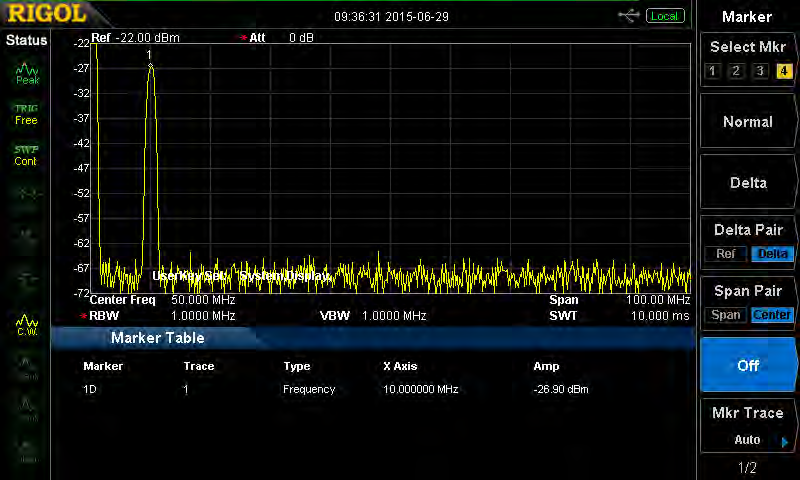This screenshot has width=800, height=480.
Task: Click the Marker Table header tab
Action: (158, 338)
